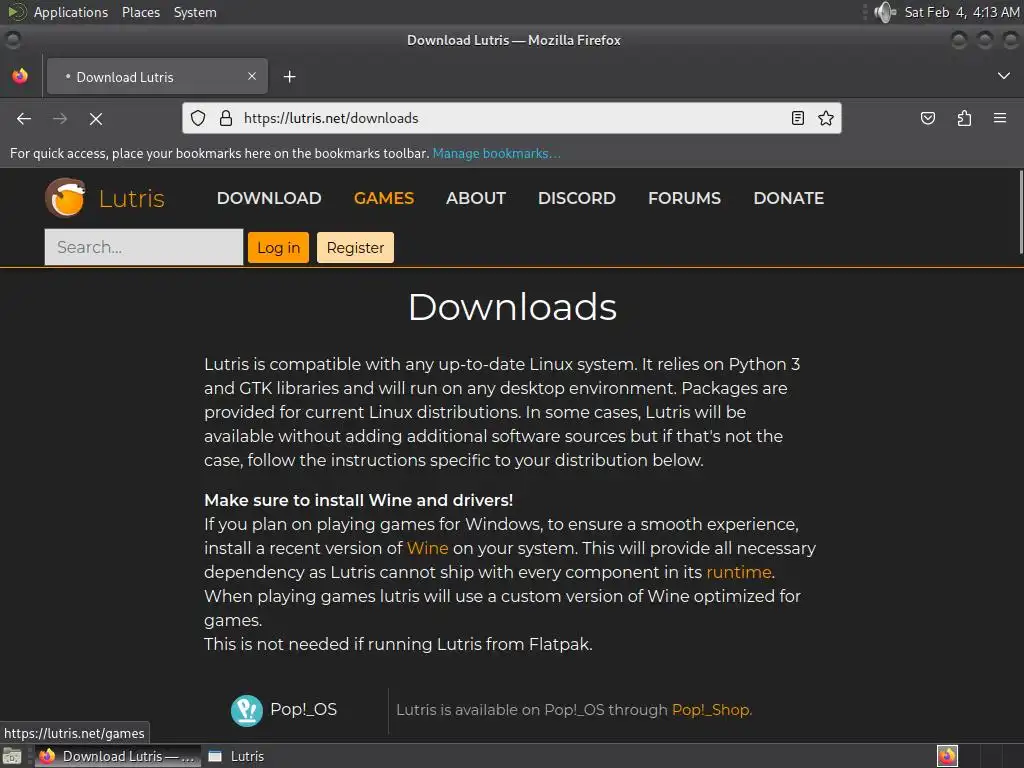The width and height of the screenshot is (1024, 768).
Task: Switch to Download Lutris taskbar window
Action: [118, 756]
